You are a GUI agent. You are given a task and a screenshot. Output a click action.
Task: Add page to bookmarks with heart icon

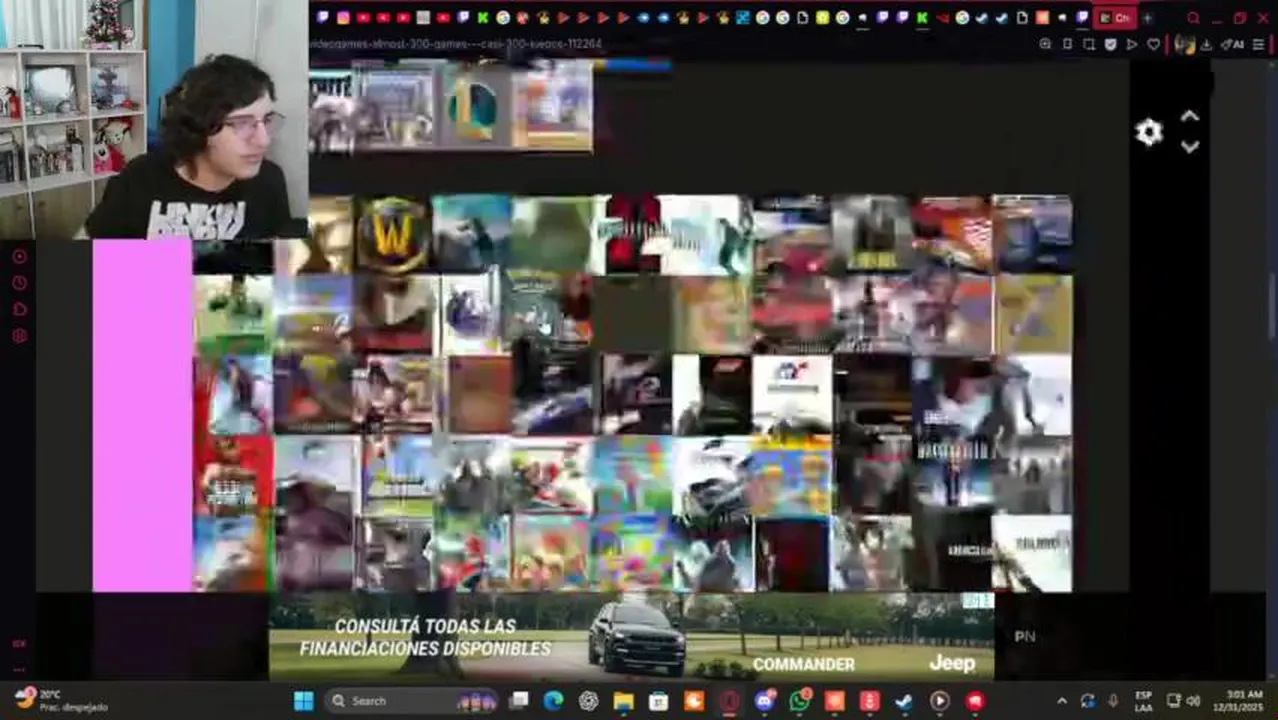1153,44
